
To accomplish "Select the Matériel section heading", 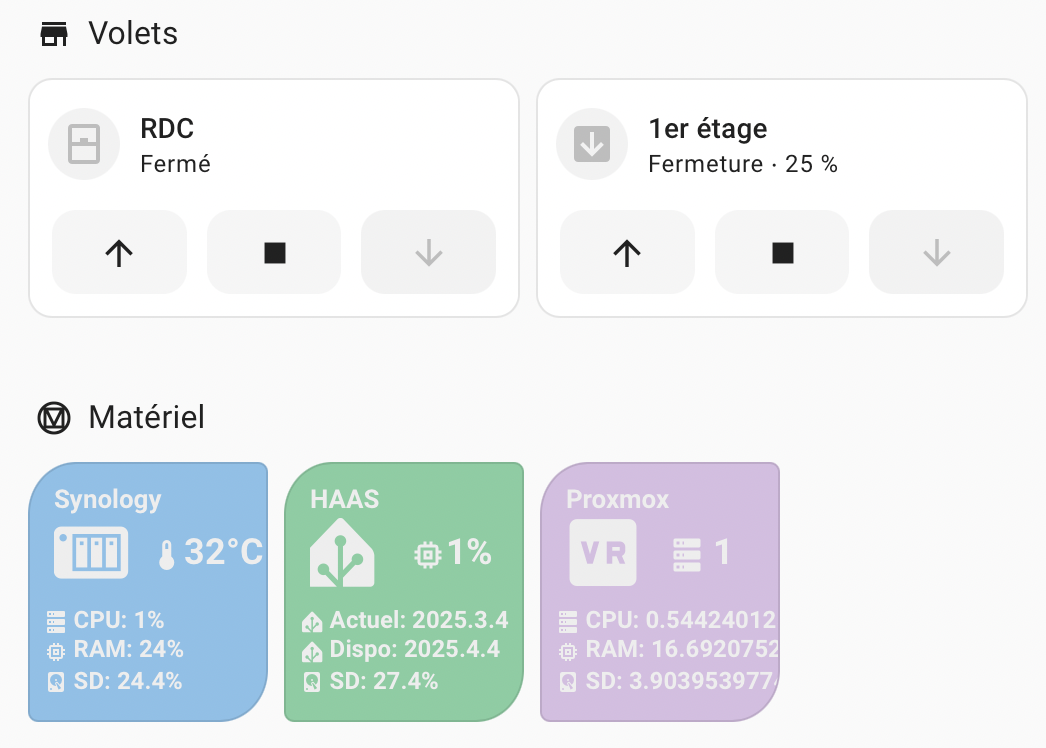I will coord(146,418).
